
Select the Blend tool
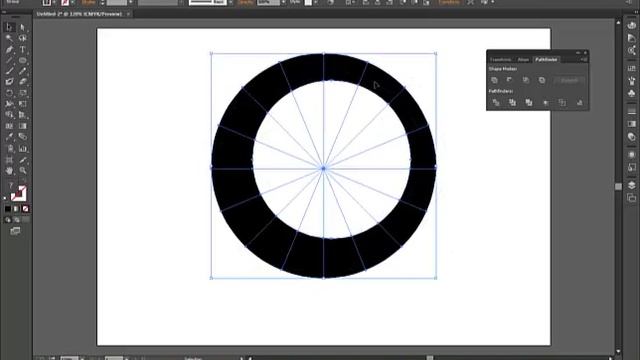click(x=22, y=137)
